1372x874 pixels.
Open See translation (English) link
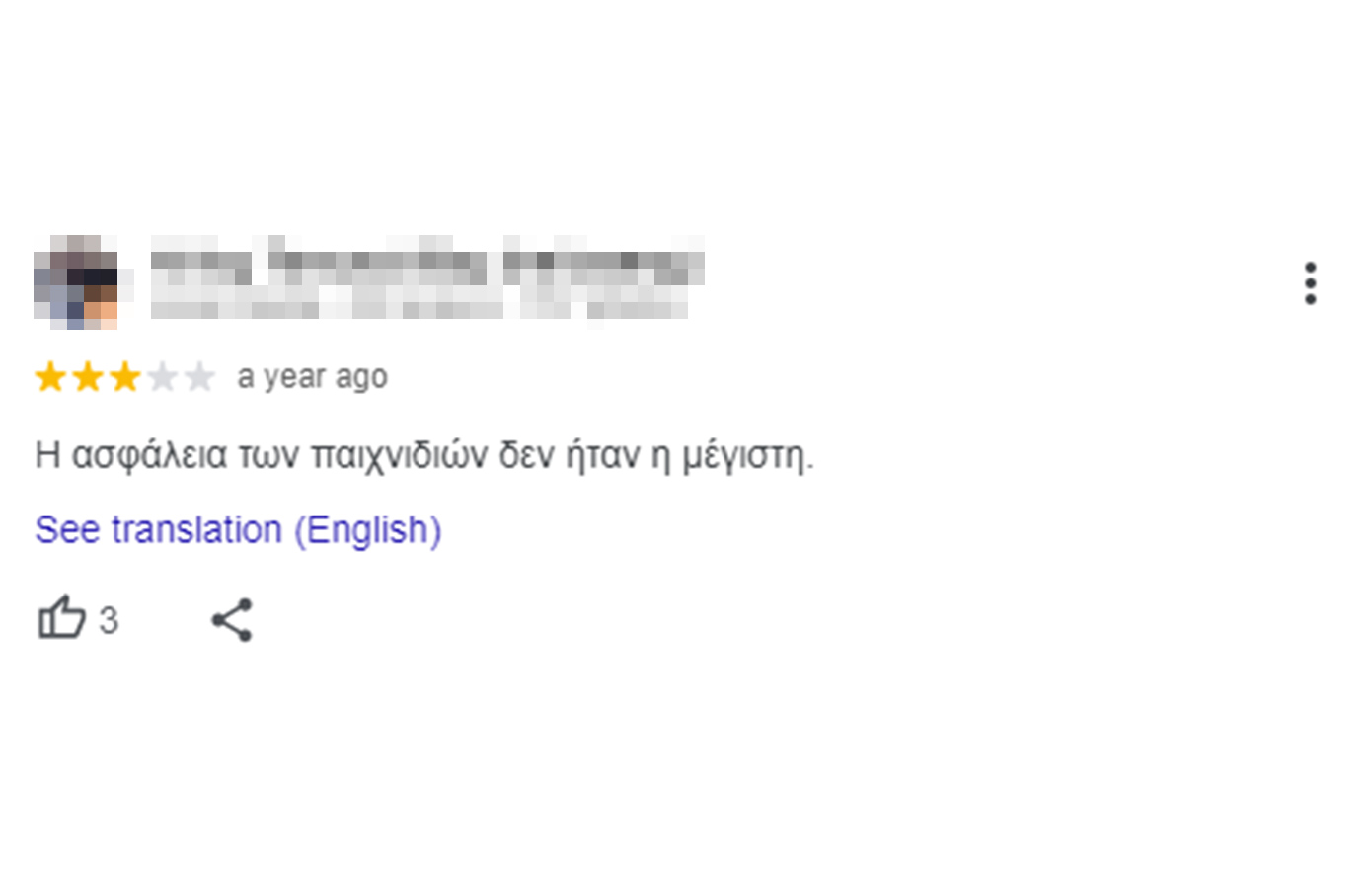coord(237,529)
